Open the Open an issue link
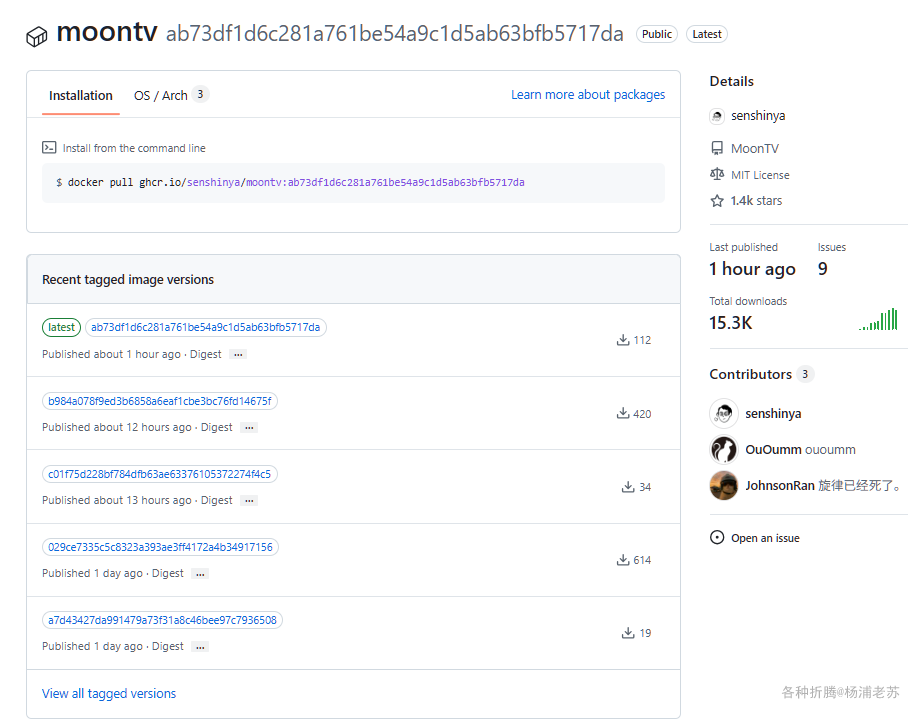Image resolution: width=921 pixels, height=719 pixels. pyautogui.click(x=765, y=538)
